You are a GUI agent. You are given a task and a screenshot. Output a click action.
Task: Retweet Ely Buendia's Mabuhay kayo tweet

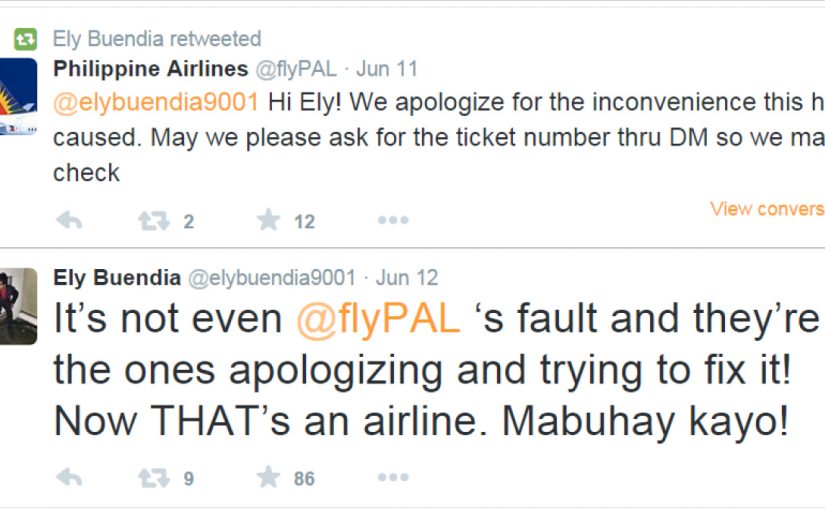(153, 478)
